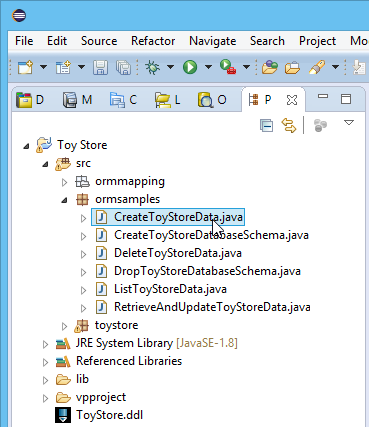Click the New Java Project wizards icon
The height and width of the screenshot is (427, 369).
[x=63, y=67]
